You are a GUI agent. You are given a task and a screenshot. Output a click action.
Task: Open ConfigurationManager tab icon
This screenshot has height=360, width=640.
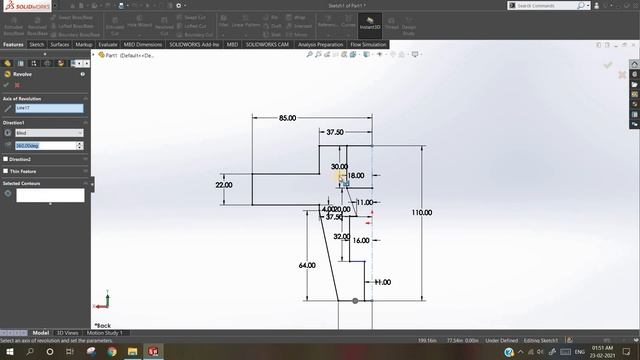click(x=34, y=63)
